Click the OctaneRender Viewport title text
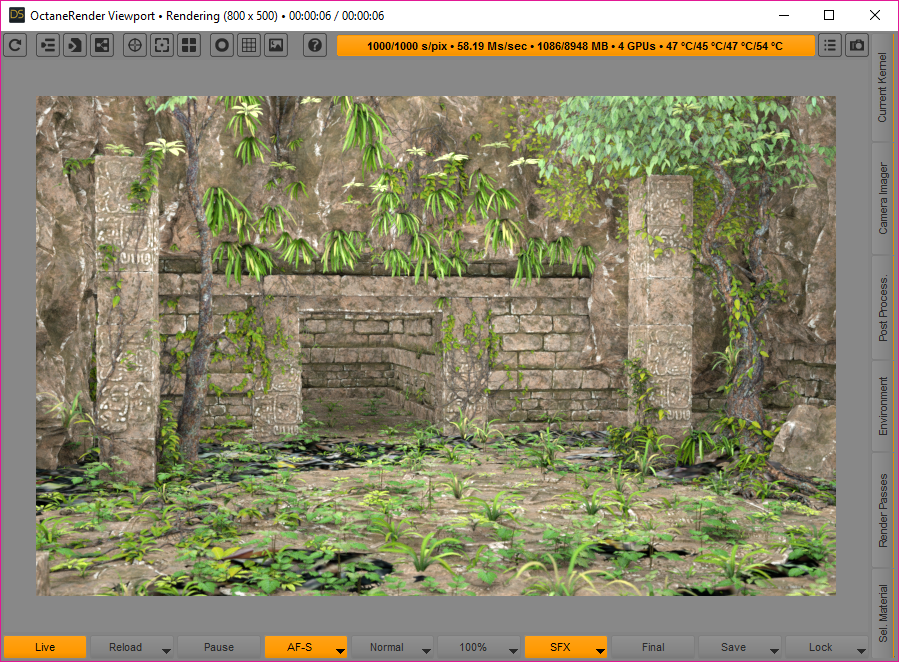Image resolution: width=899 pixels, height=662 pixels. pyautogui.click(x=93, y=15)
